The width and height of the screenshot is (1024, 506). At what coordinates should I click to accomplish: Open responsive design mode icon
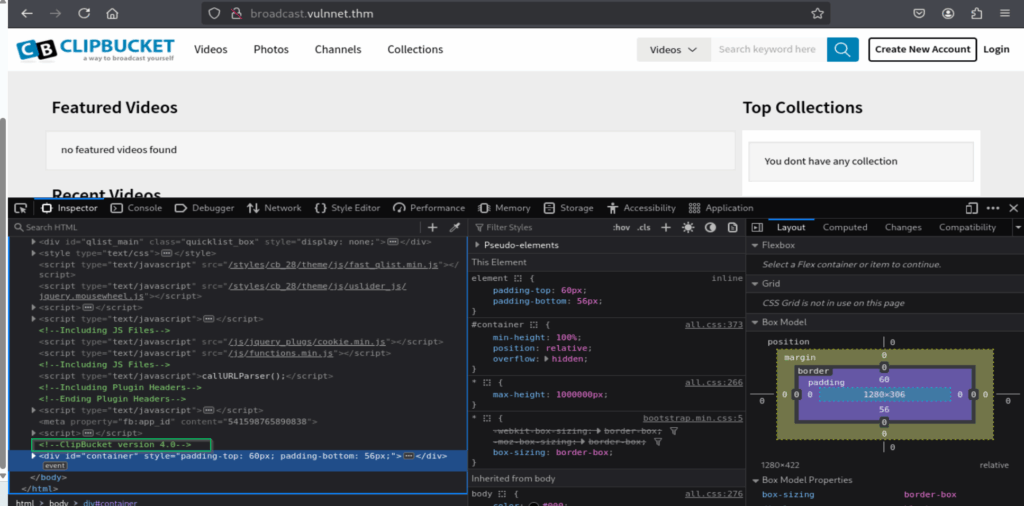point(971,208)
